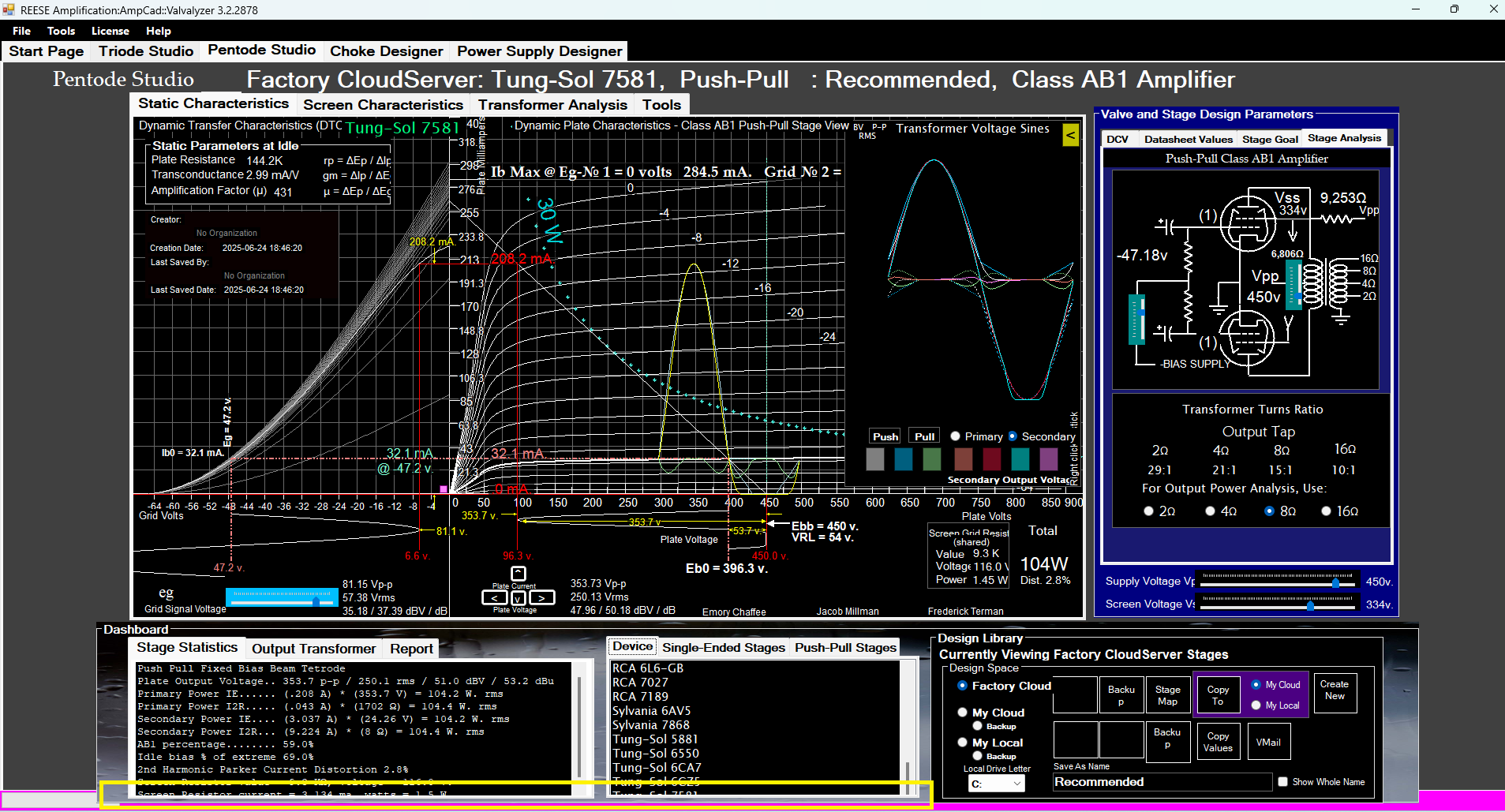The image size is (1505, 812).
Task: Select Backup under My Cloud
Action: click(977, 726)
